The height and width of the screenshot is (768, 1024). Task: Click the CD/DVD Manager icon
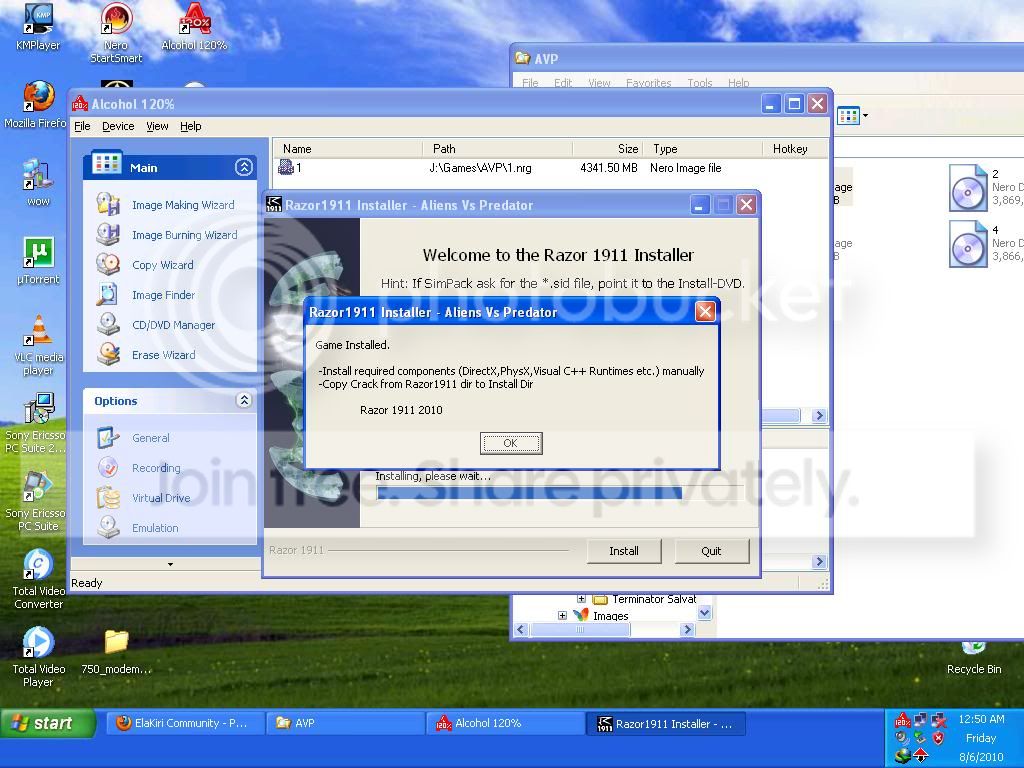tap(108, 325)
